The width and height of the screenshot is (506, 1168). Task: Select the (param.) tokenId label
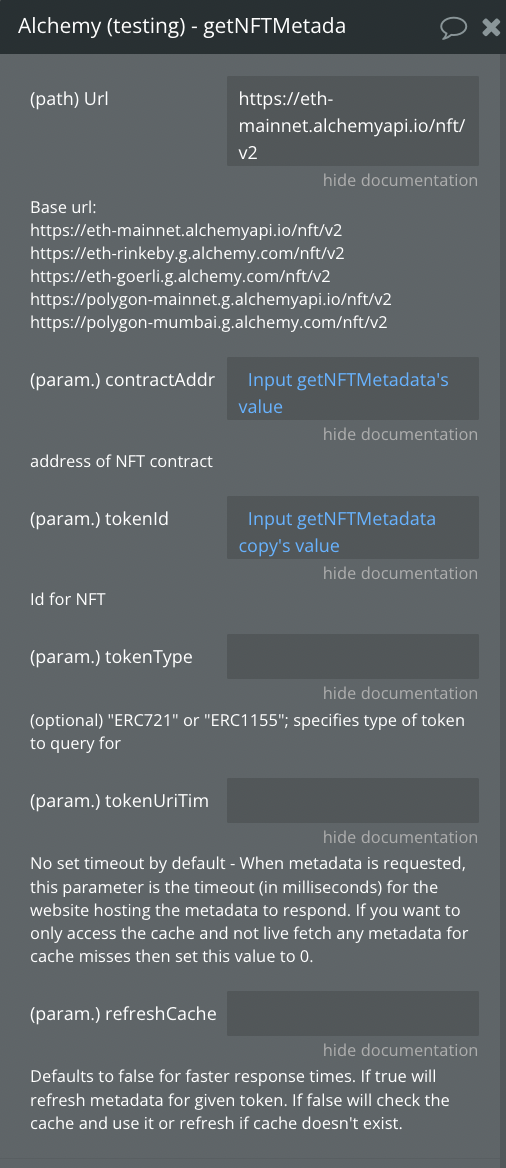point(99,518)
